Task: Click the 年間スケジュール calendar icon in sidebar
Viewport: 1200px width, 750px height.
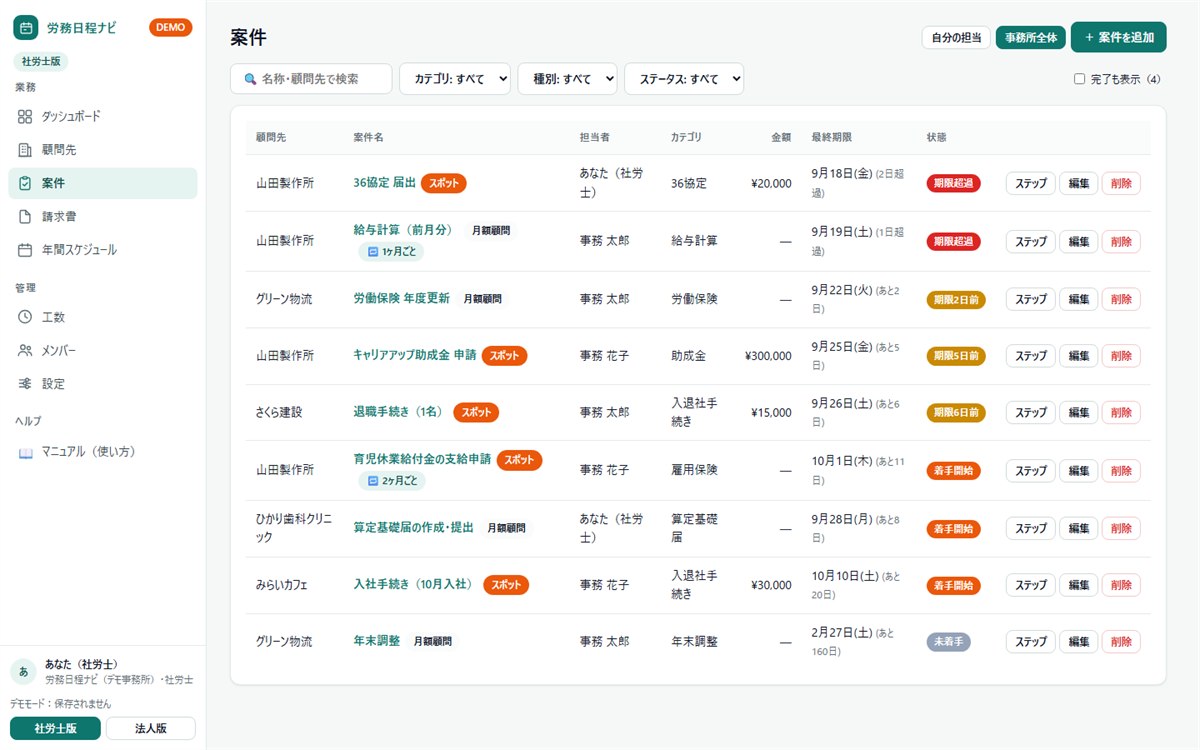Action: click(x=25, y=250)
